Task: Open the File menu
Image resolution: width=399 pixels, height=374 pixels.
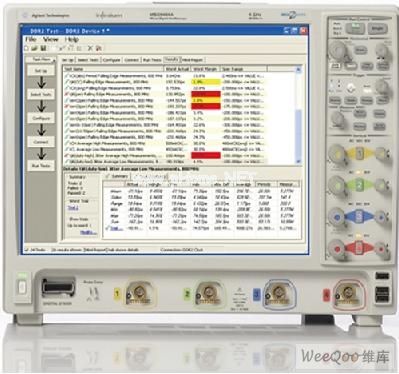Action: (x=31, y=39)
